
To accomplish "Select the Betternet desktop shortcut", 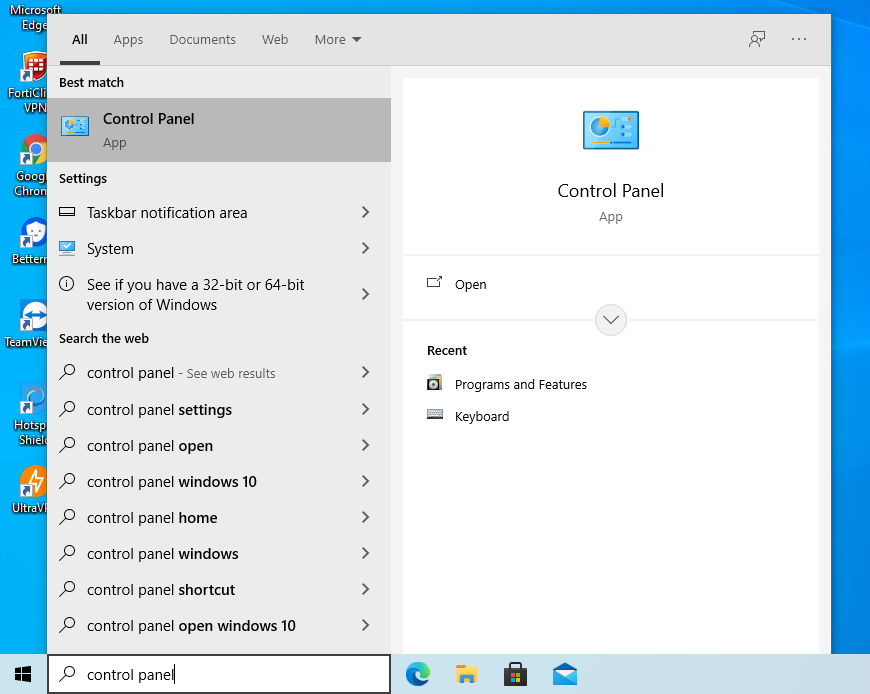I will (30, 241).
